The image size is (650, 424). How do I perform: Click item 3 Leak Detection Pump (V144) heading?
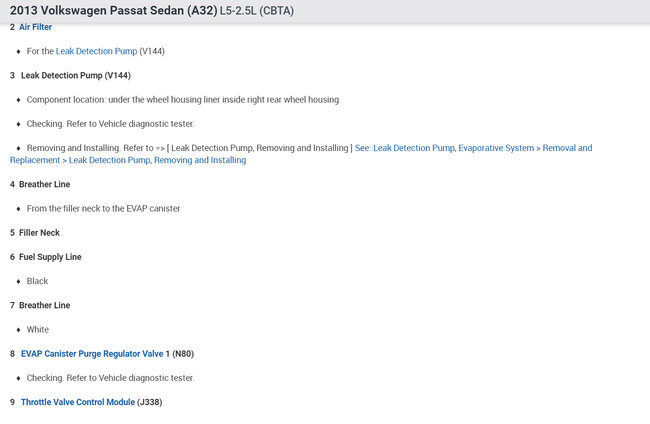(75, 75)
